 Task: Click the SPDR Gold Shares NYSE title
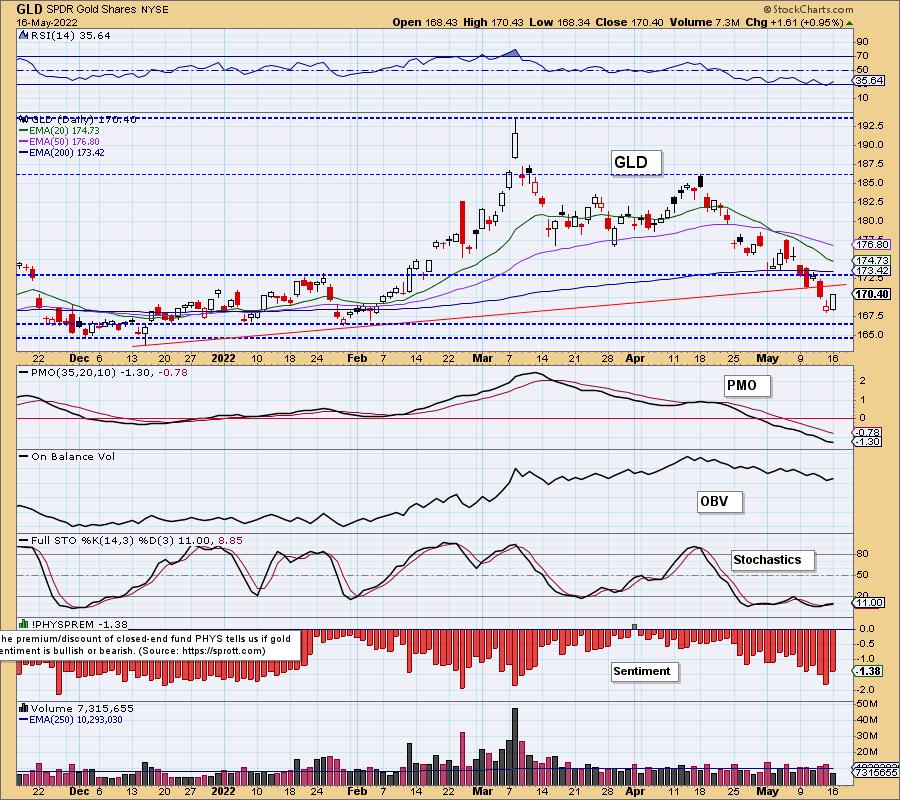[x=108, y=9]
